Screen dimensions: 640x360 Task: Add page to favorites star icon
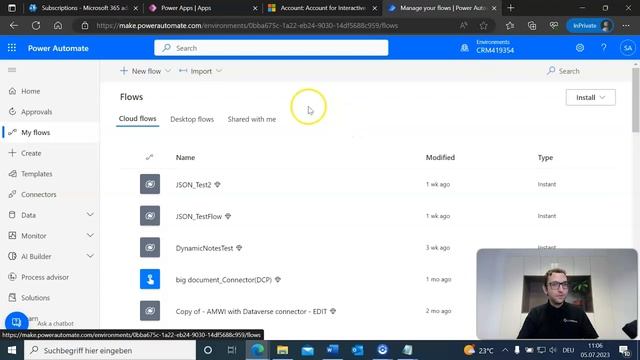[484, 26]
